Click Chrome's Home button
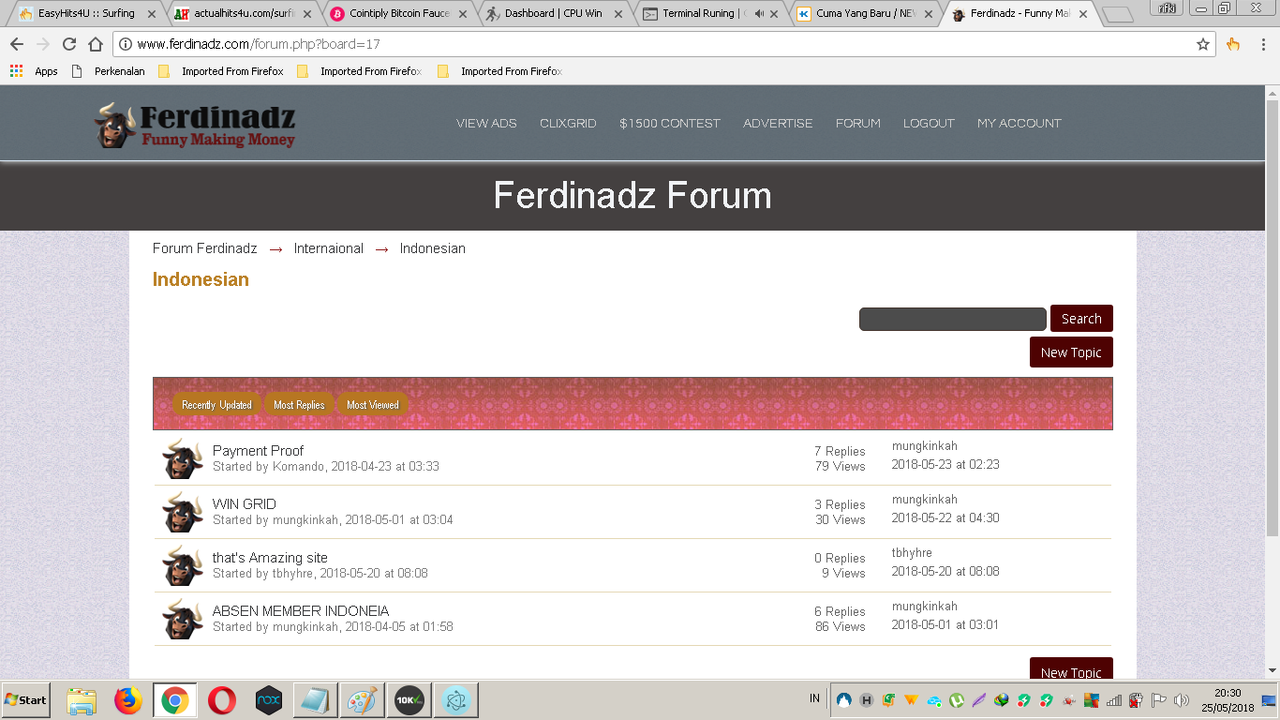 pos(95,44)
